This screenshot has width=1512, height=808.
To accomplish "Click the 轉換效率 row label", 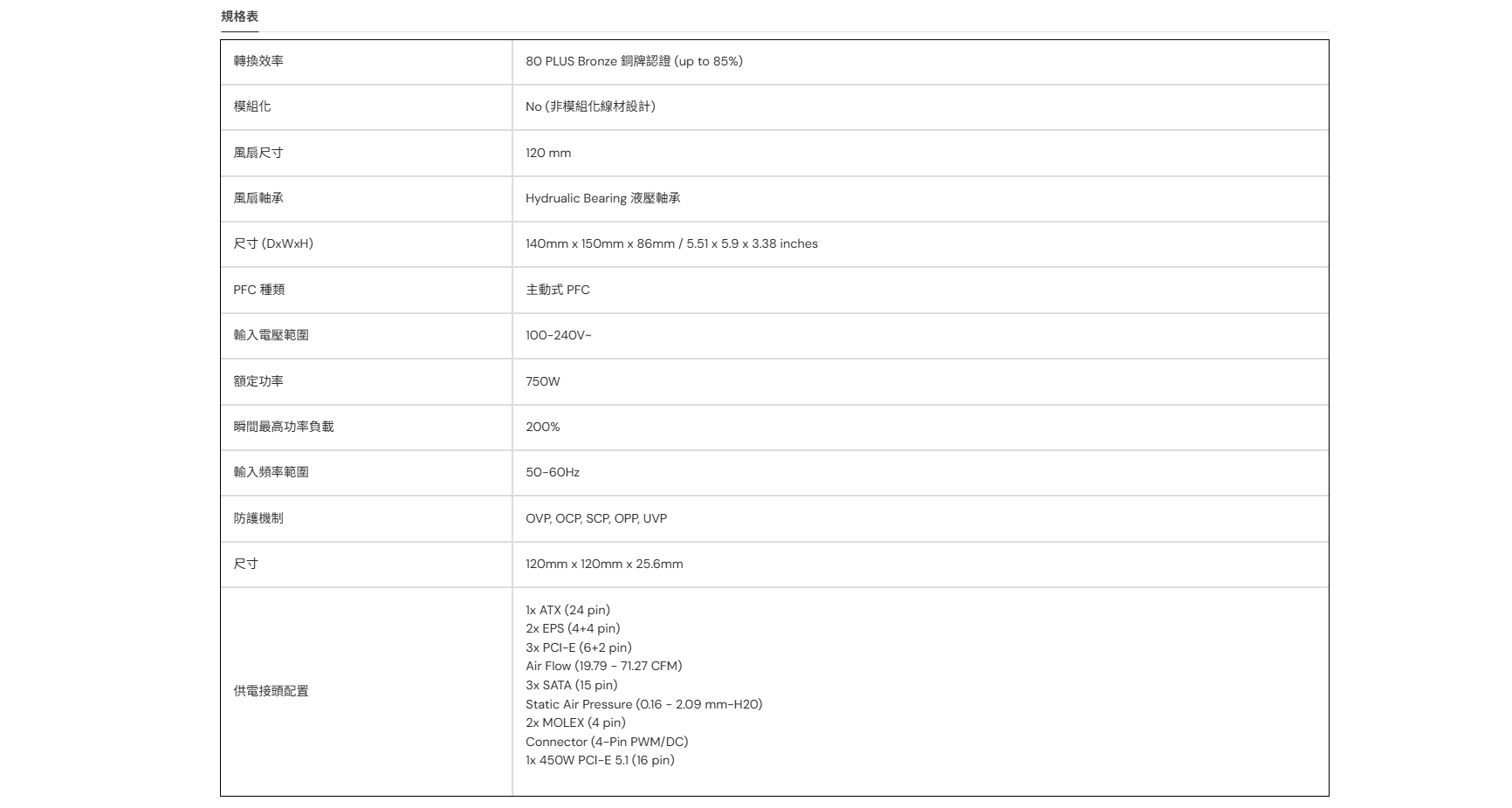I will pos(258,61).
